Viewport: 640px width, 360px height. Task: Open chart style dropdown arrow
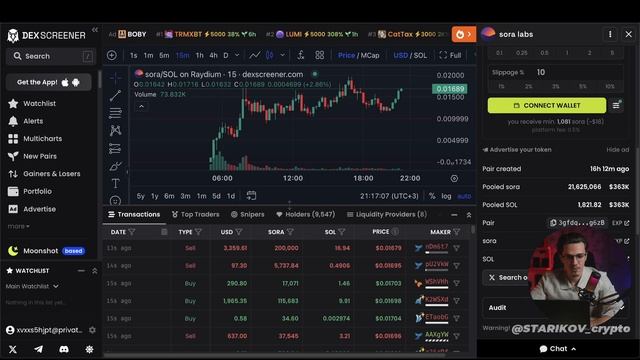click(282, 55)
